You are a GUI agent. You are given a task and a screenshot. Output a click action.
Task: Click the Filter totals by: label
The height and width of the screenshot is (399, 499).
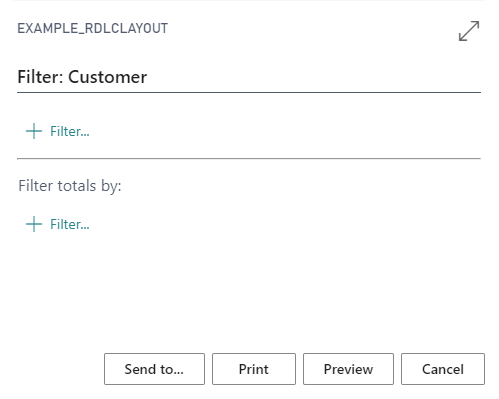tap(70, 186)
